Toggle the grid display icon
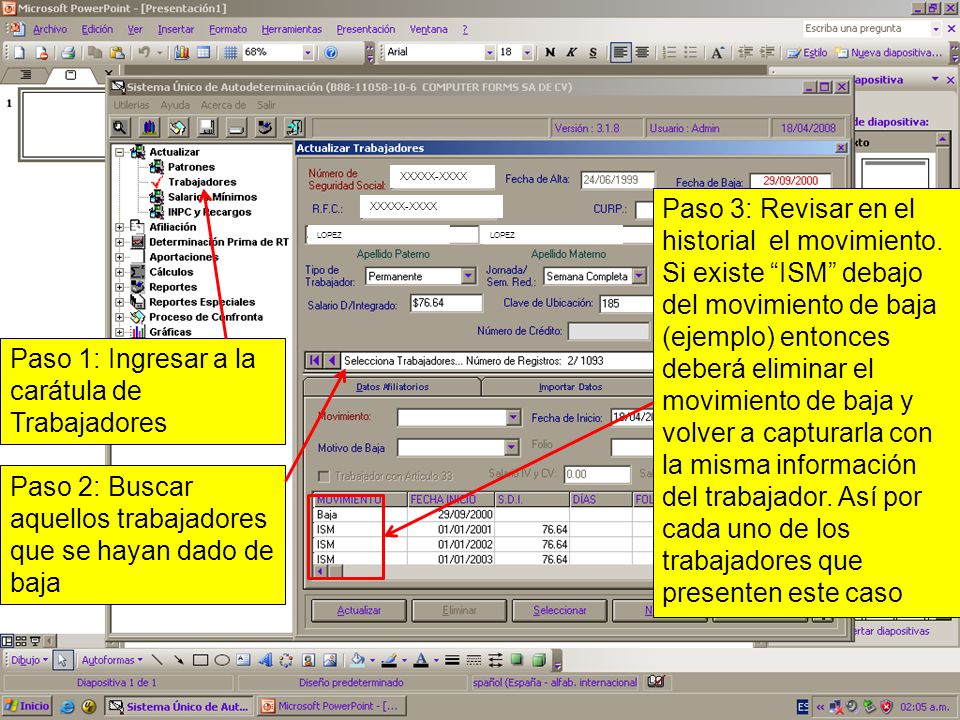 tap(230, 53)
